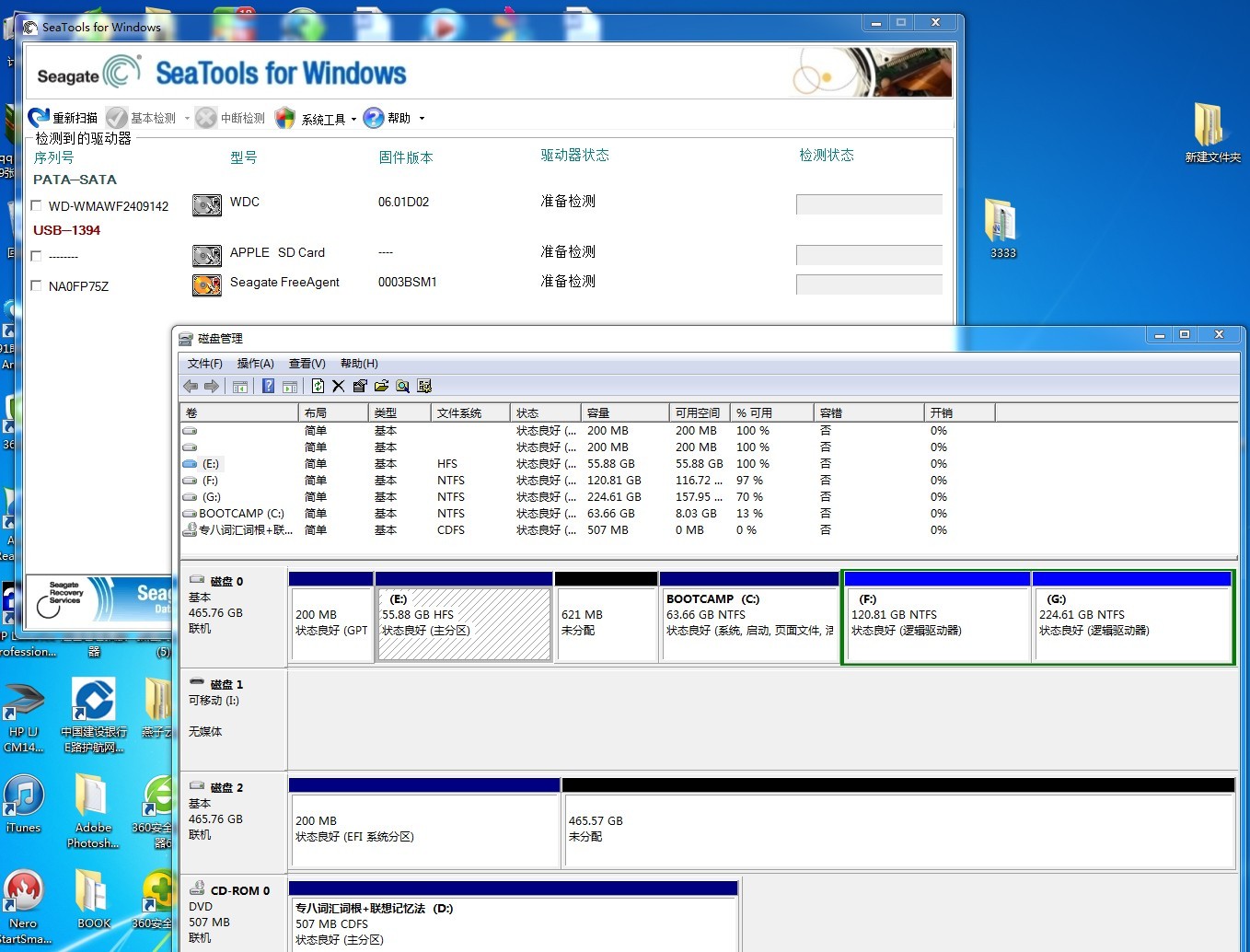
Task: Open the 3333 desktop folder icon
Action: (1001, 228)
